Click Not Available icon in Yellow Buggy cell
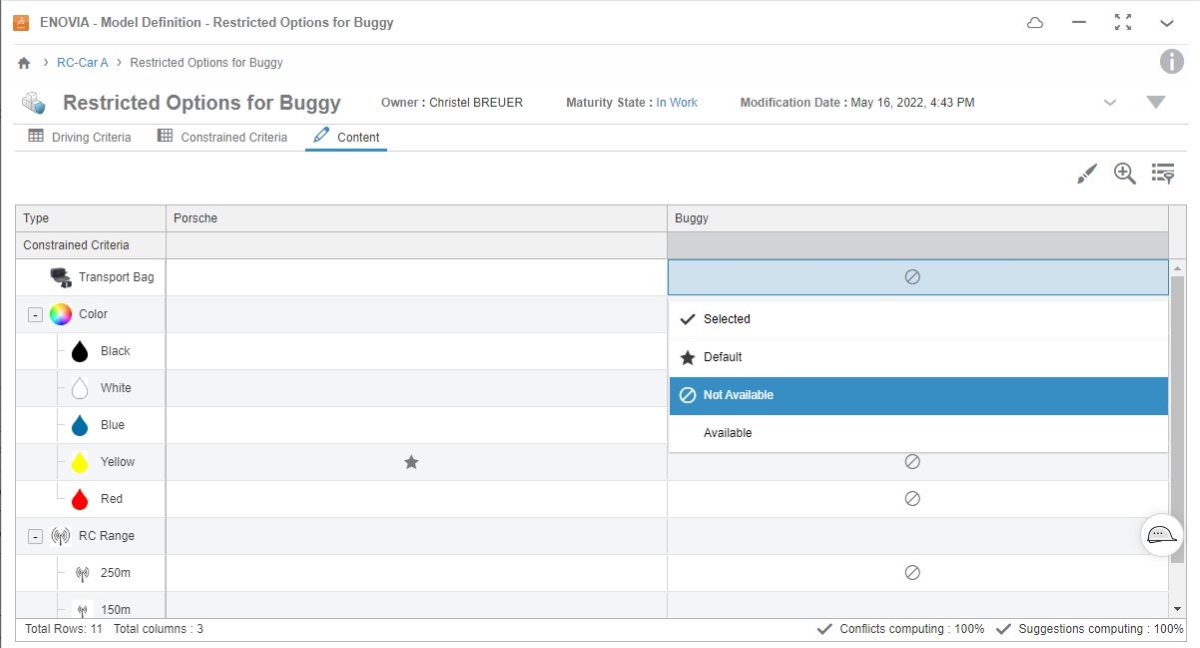Screen dimensions: 1200x648 pos(912,462)
